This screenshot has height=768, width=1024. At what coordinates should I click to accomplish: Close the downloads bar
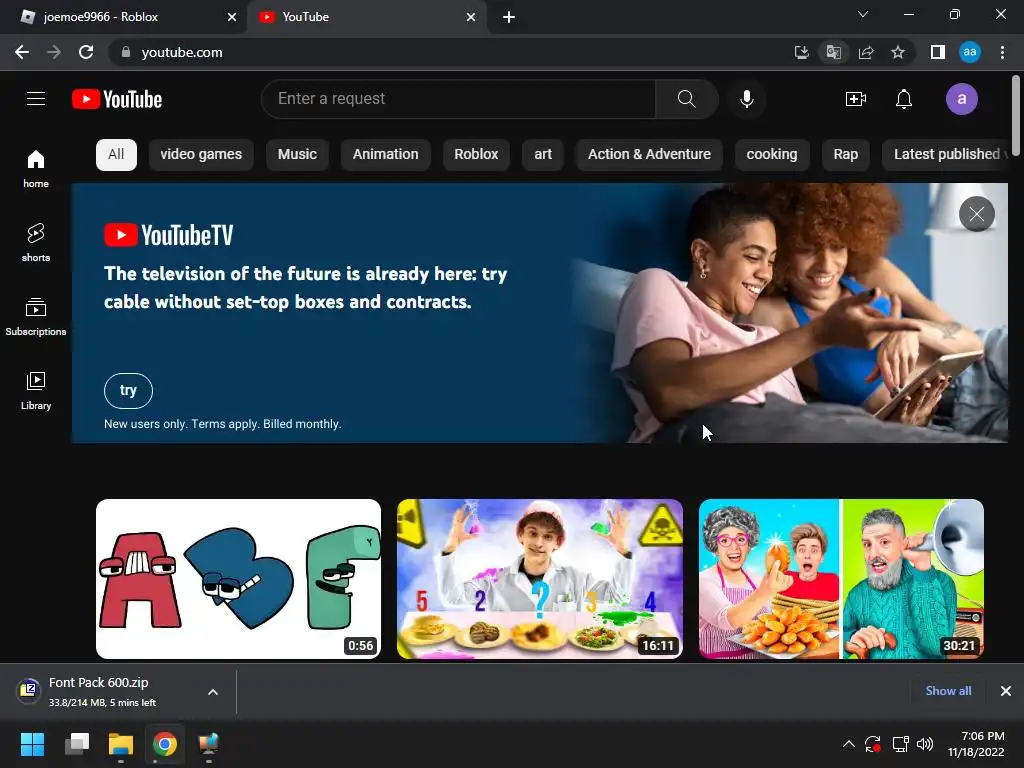pyautogui.click(x=1006, y=691)
